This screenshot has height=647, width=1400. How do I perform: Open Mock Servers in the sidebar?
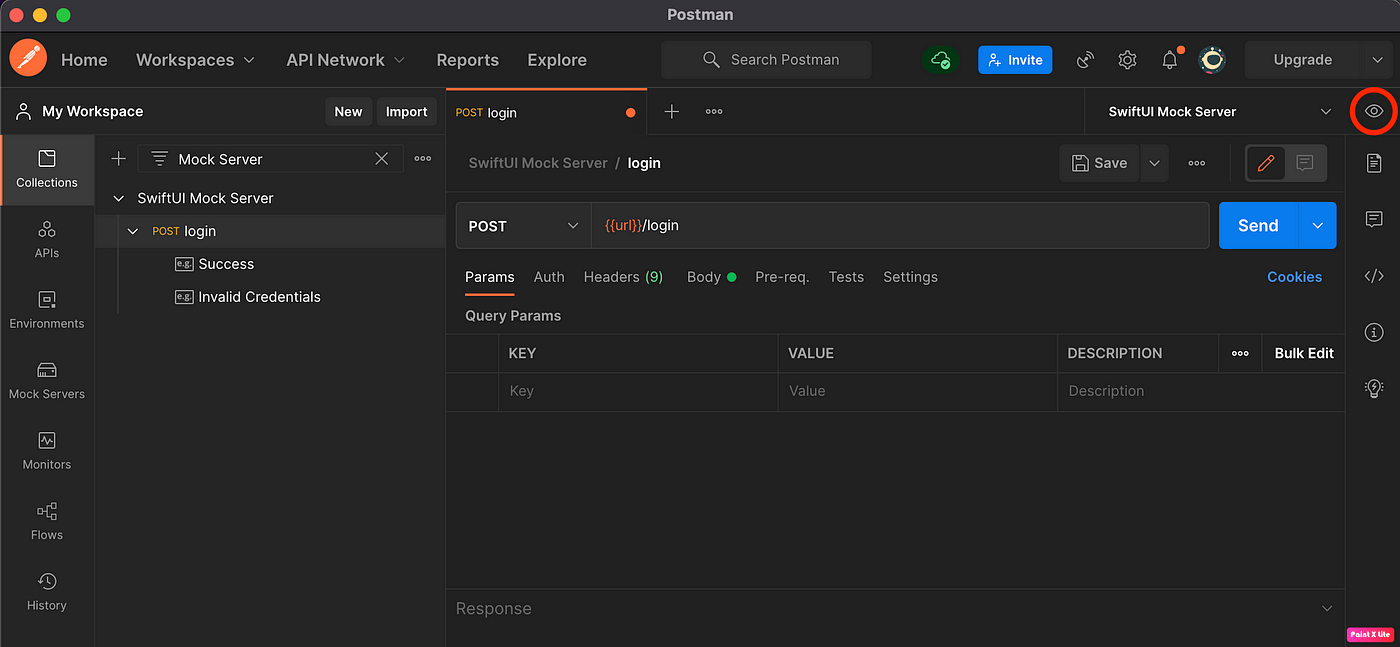tap(47, 381)
